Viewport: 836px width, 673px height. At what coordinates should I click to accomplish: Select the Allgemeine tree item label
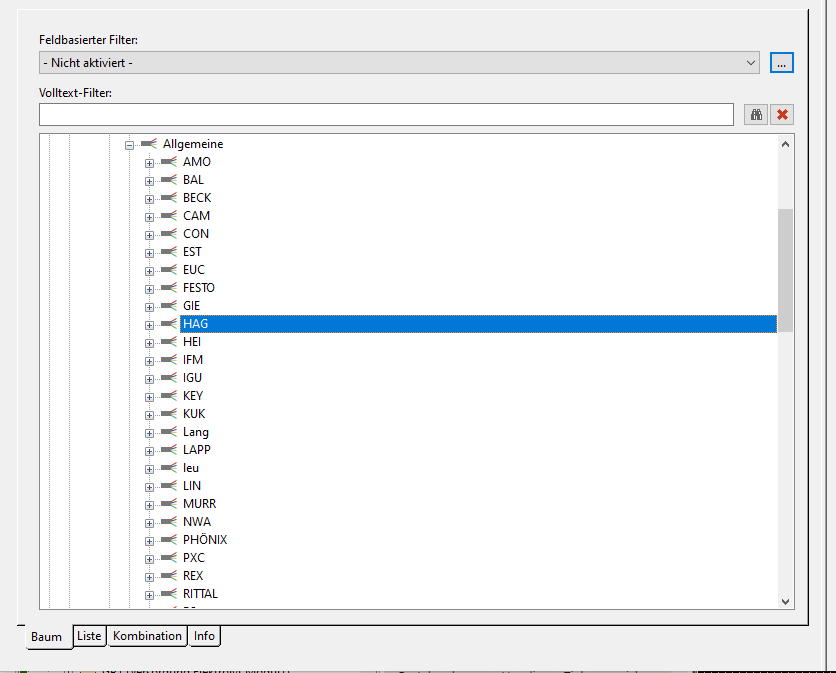[193, 144]
